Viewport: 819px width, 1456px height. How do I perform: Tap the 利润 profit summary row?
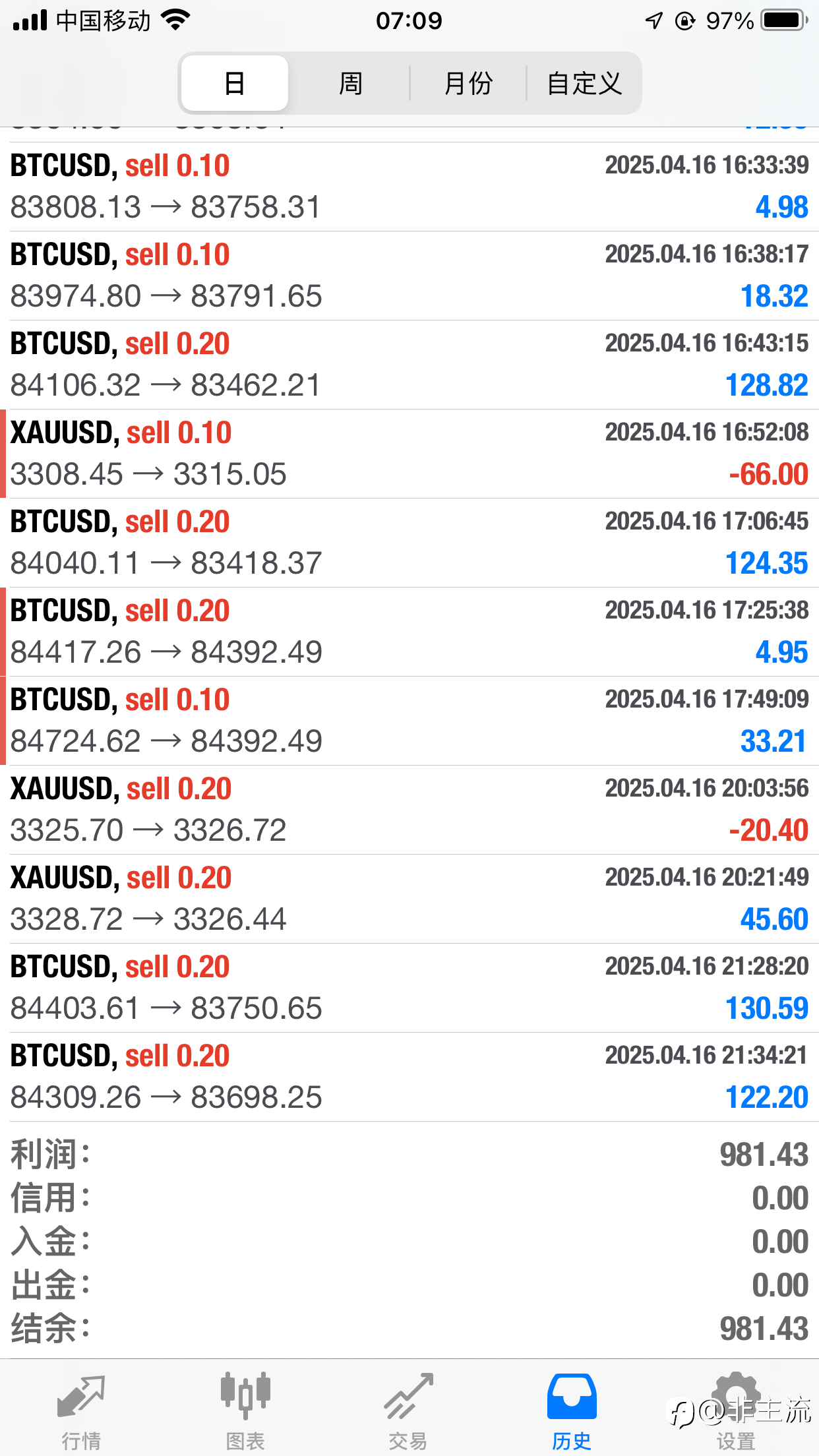(409, 1155)
